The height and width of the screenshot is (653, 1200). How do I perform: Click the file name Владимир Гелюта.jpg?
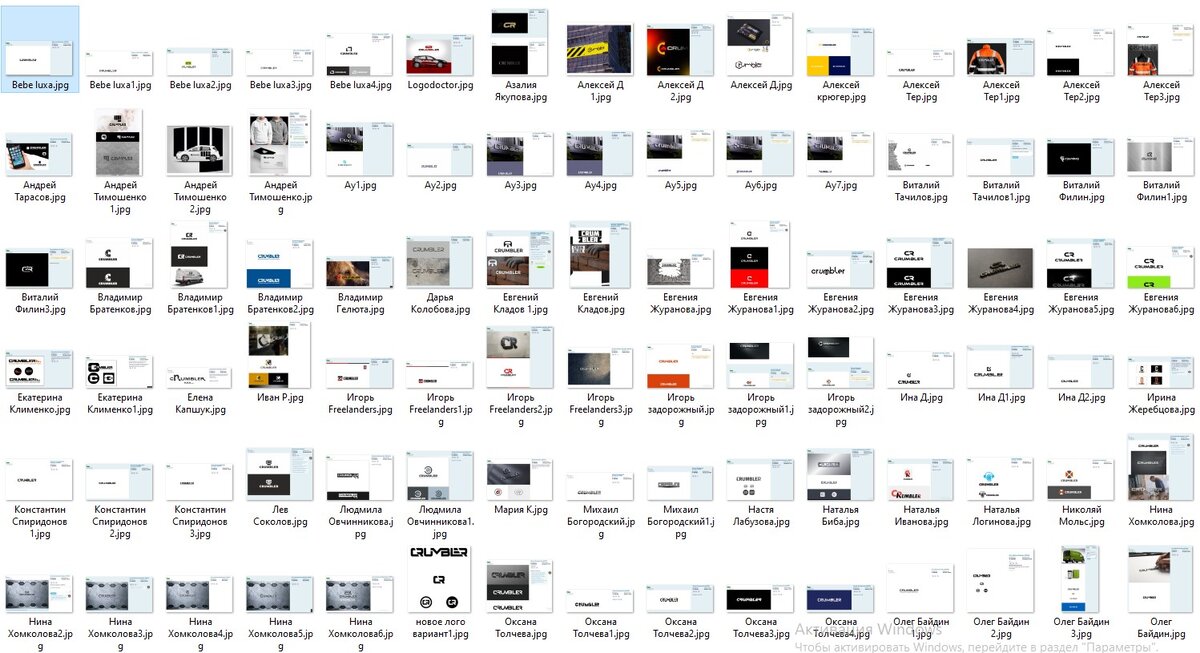(360, 303)
